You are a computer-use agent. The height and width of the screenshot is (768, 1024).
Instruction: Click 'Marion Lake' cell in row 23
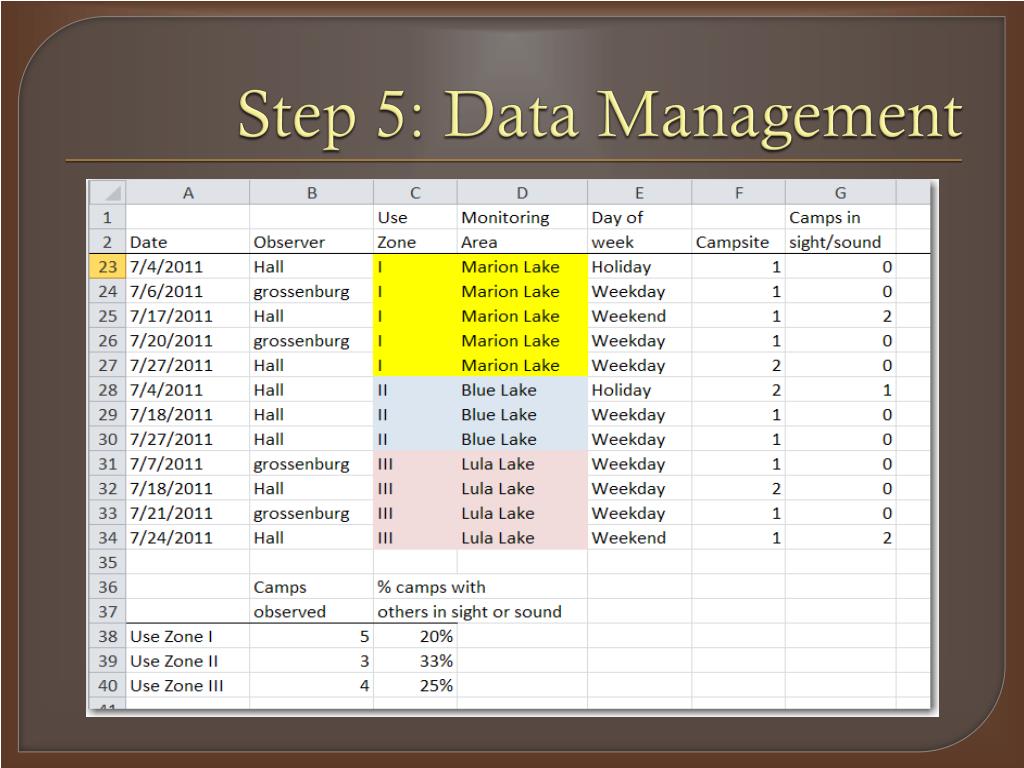[522, 266]
